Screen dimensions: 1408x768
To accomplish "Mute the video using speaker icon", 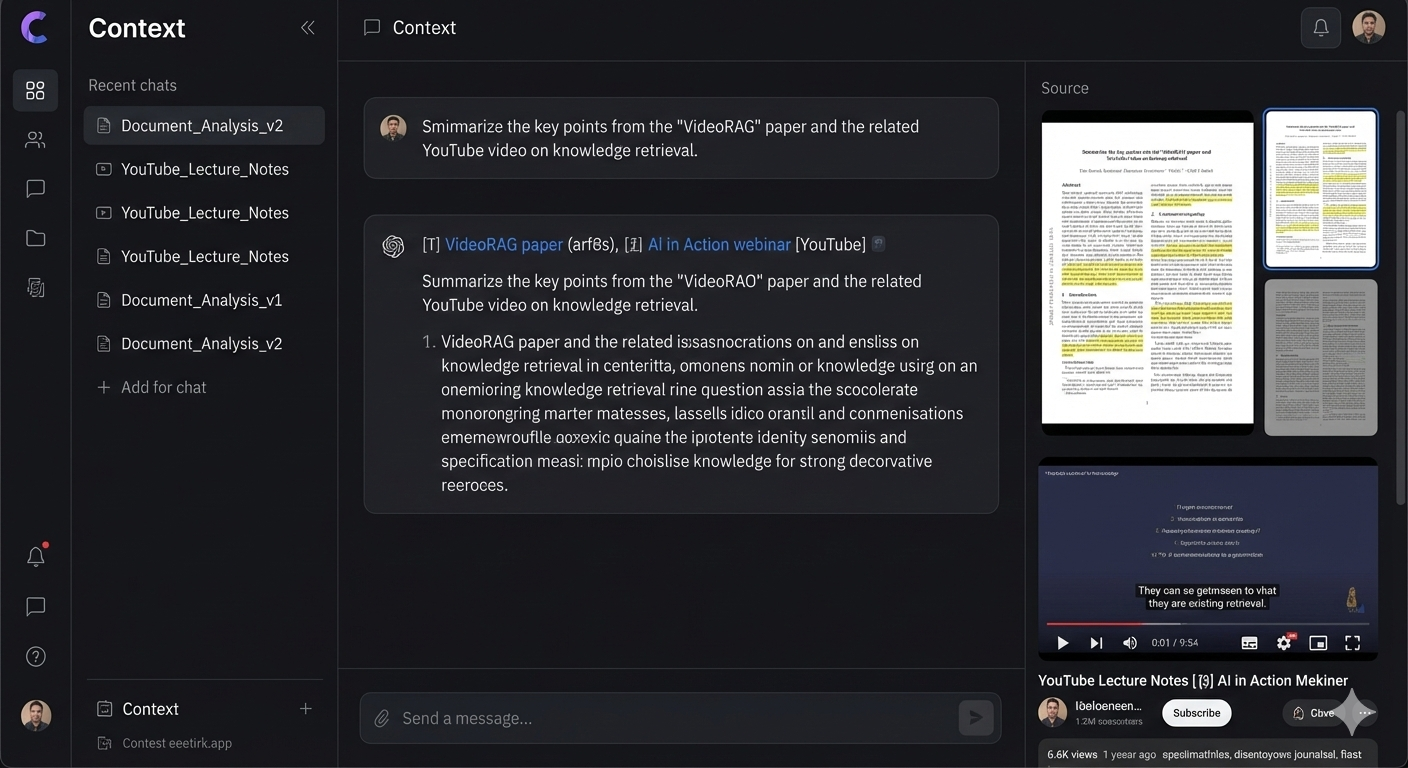I will 1130,643.
